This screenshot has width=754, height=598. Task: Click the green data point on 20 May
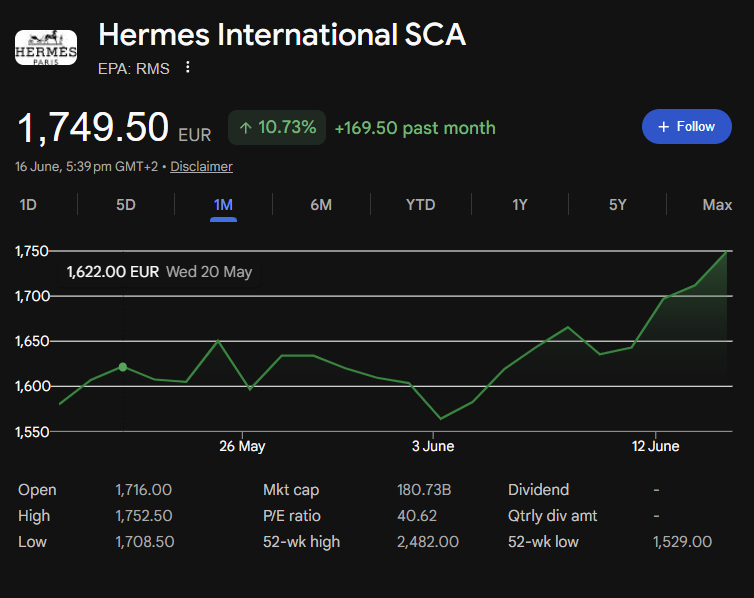pyautogui.click(x=123, y=367)
